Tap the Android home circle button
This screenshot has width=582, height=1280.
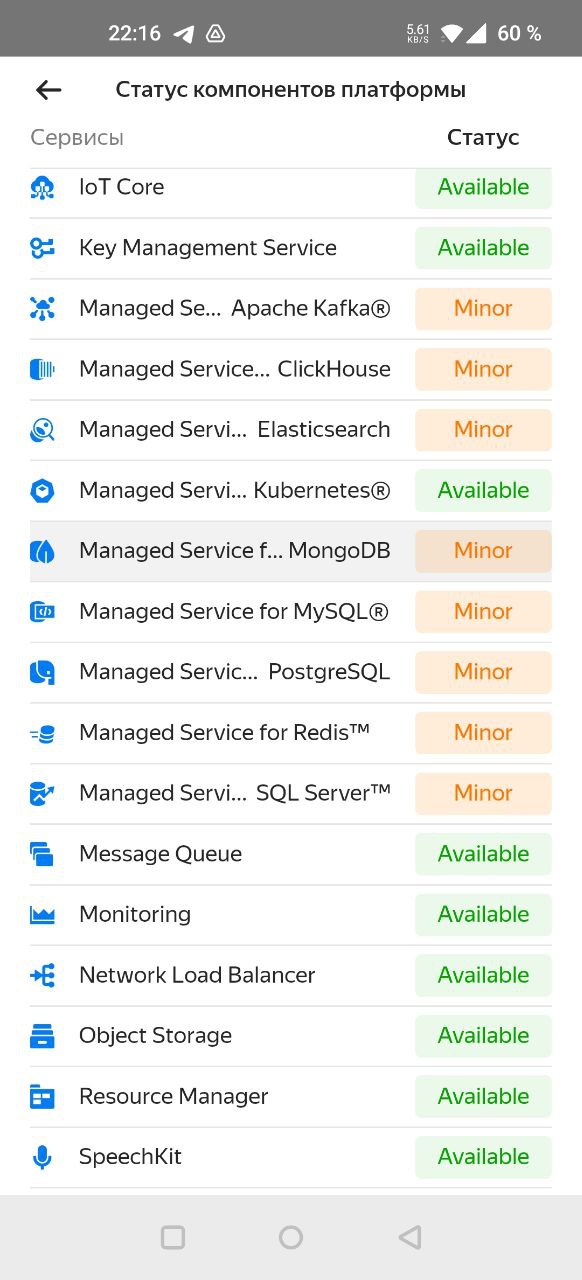[291, 1238]
